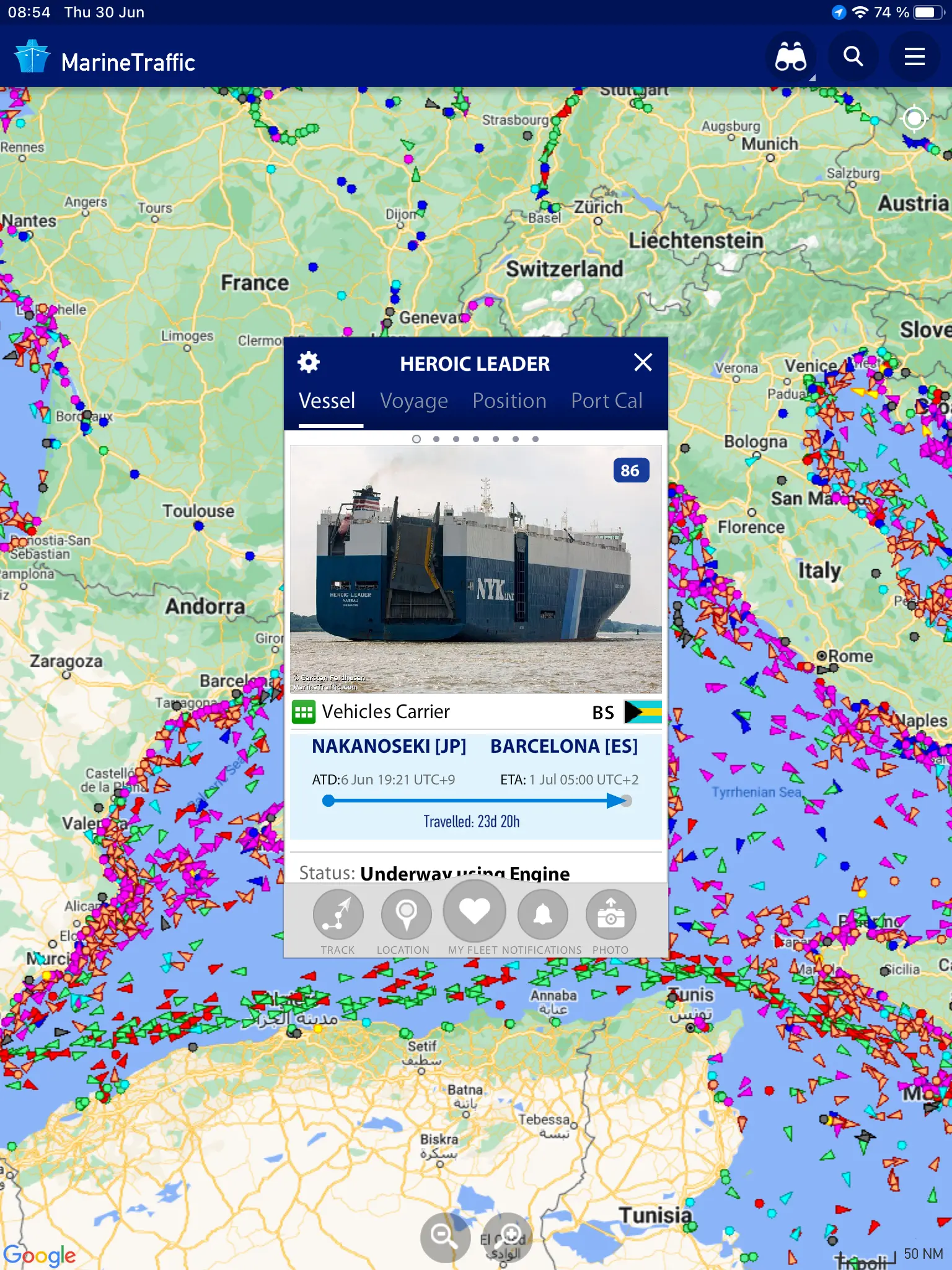Switch to the Voyage tab
The width and height of the screenshot is (952, 1270).
414,401
